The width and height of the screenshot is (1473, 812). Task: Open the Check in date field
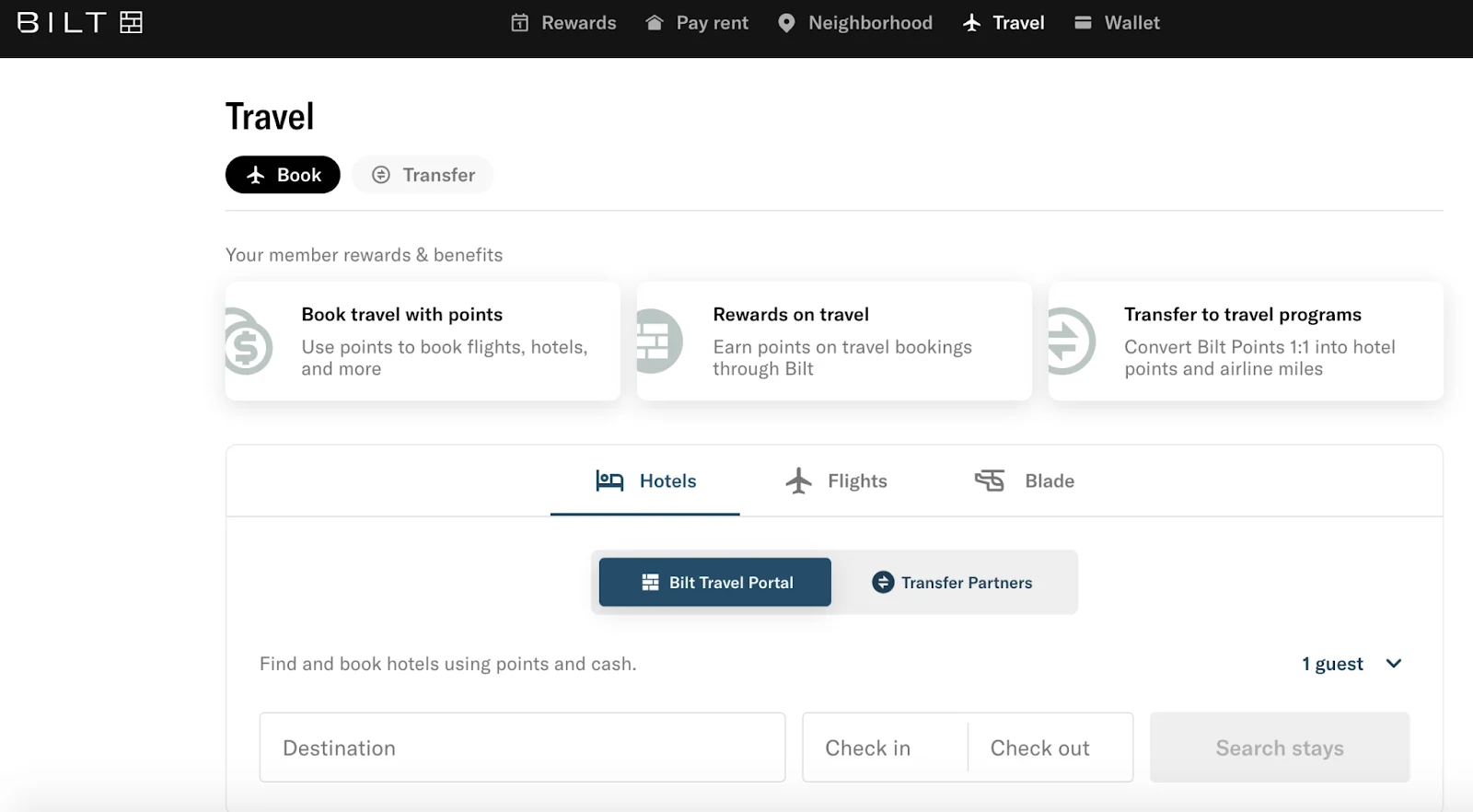click(885, 748)
